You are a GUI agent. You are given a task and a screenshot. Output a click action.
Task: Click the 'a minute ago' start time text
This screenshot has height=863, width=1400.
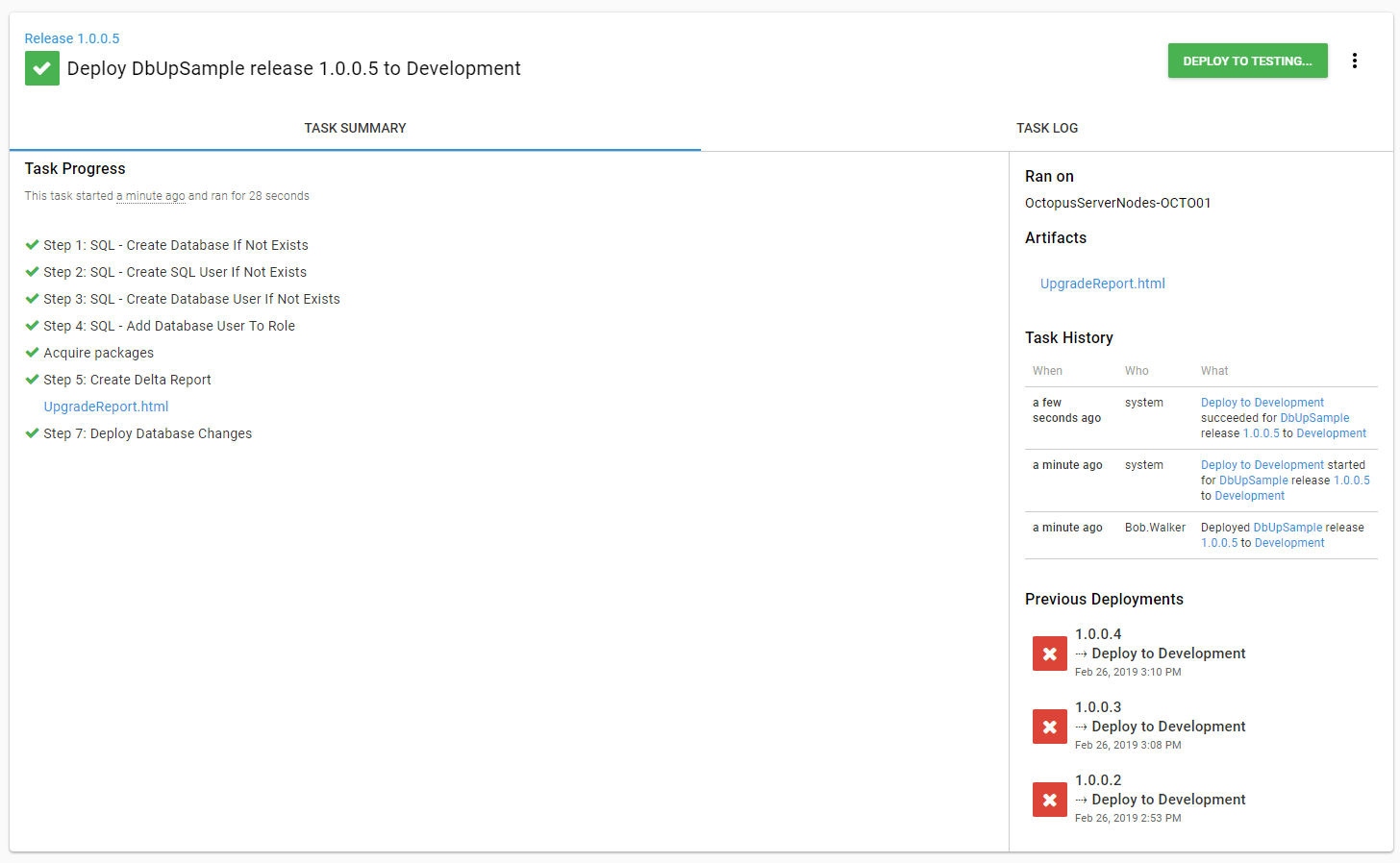(151, 196)
